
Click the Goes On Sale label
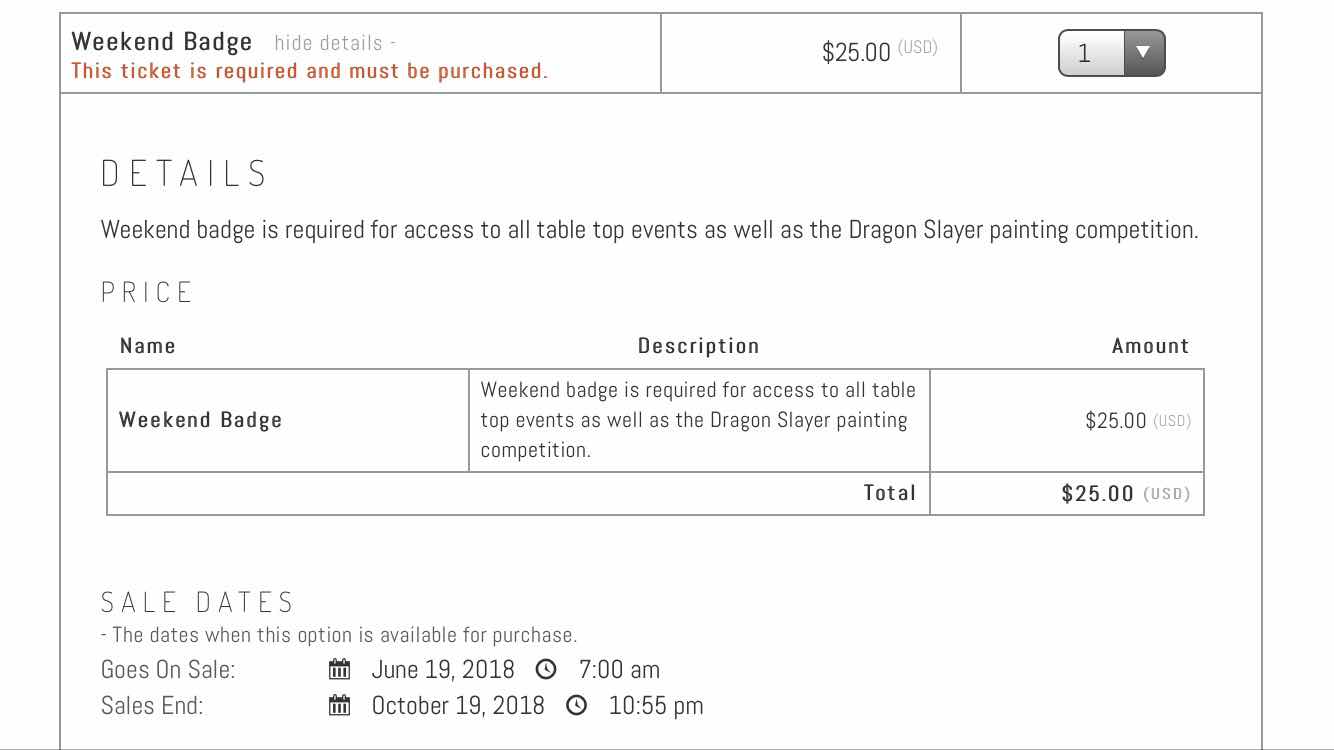coord(168,669)
